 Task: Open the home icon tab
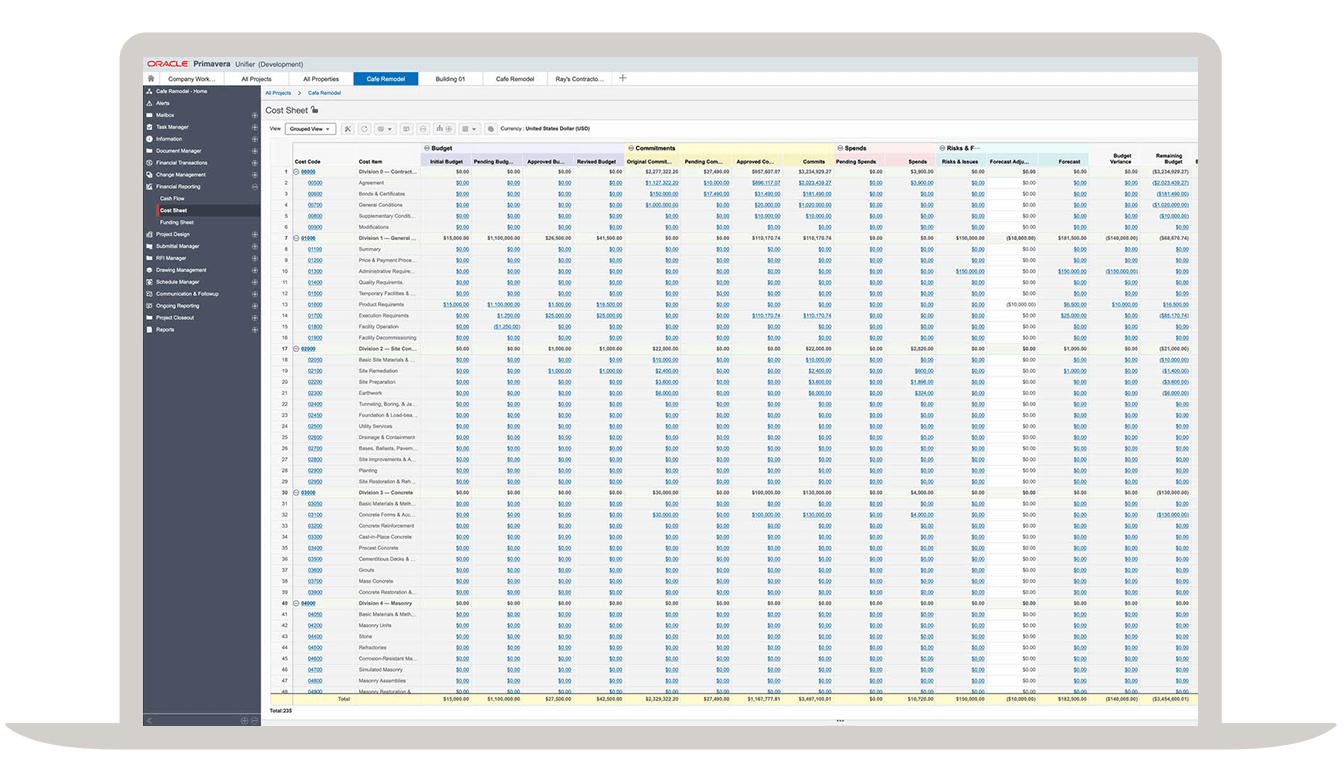[151, 78]
